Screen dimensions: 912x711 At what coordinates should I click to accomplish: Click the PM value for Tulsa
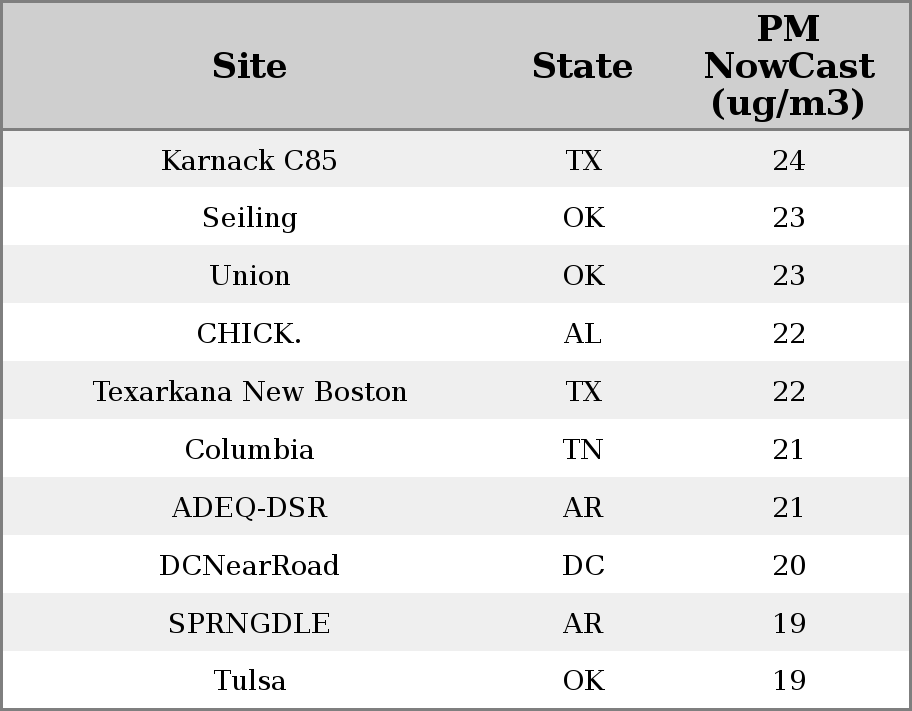tap(789, 681)
